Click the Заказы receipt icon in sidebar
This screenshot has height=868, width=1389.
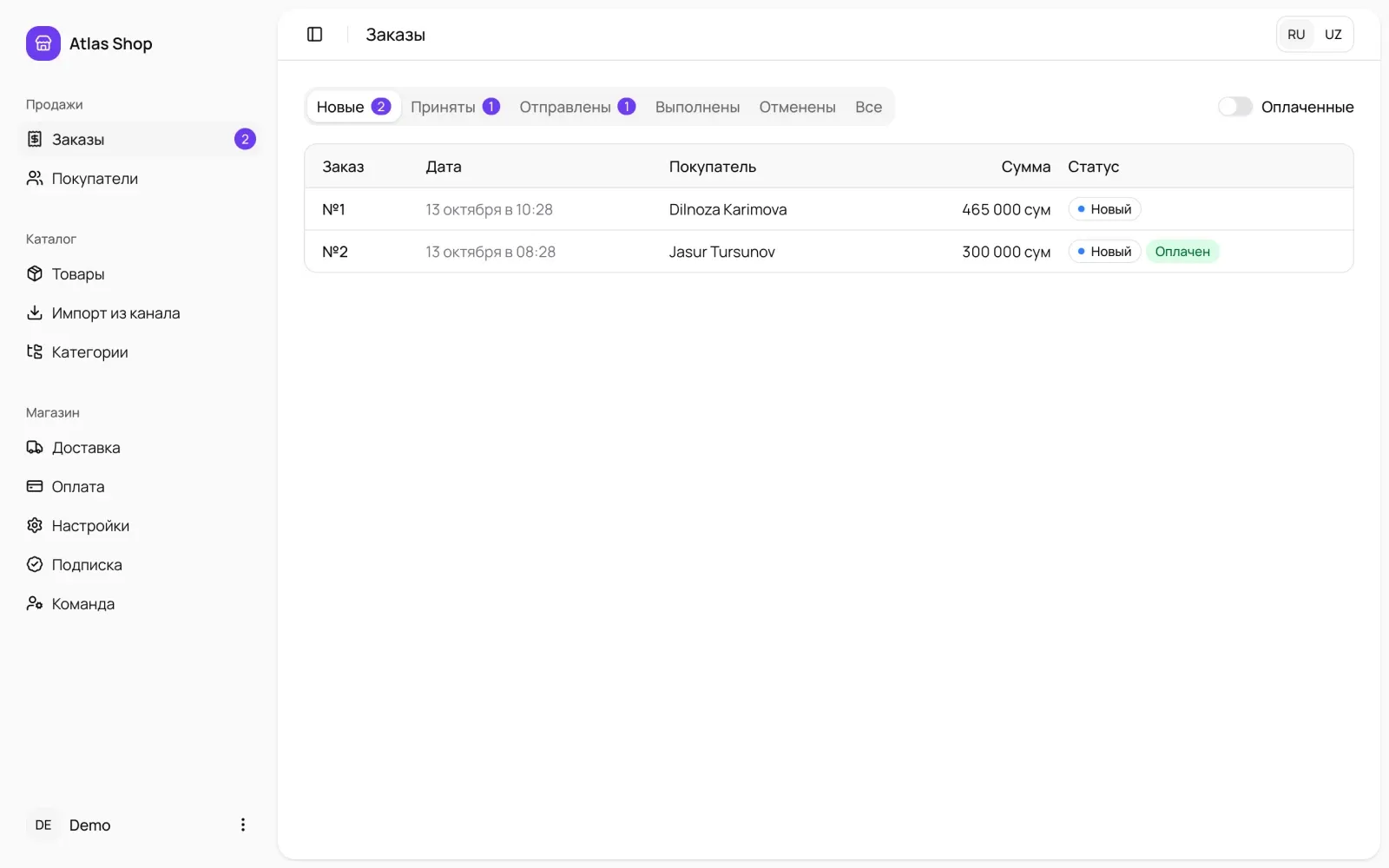click(35, 139)
